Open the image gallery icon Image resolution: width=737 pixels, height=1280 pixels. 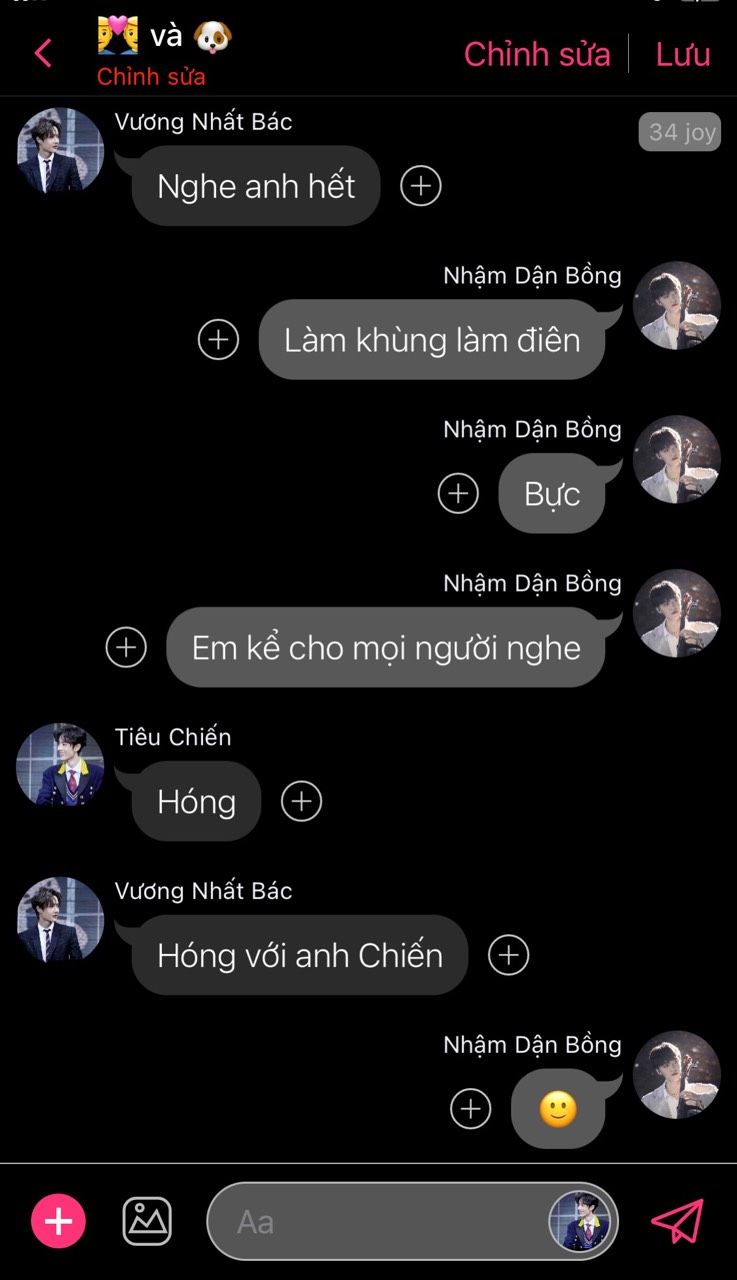coord(147,1221)
